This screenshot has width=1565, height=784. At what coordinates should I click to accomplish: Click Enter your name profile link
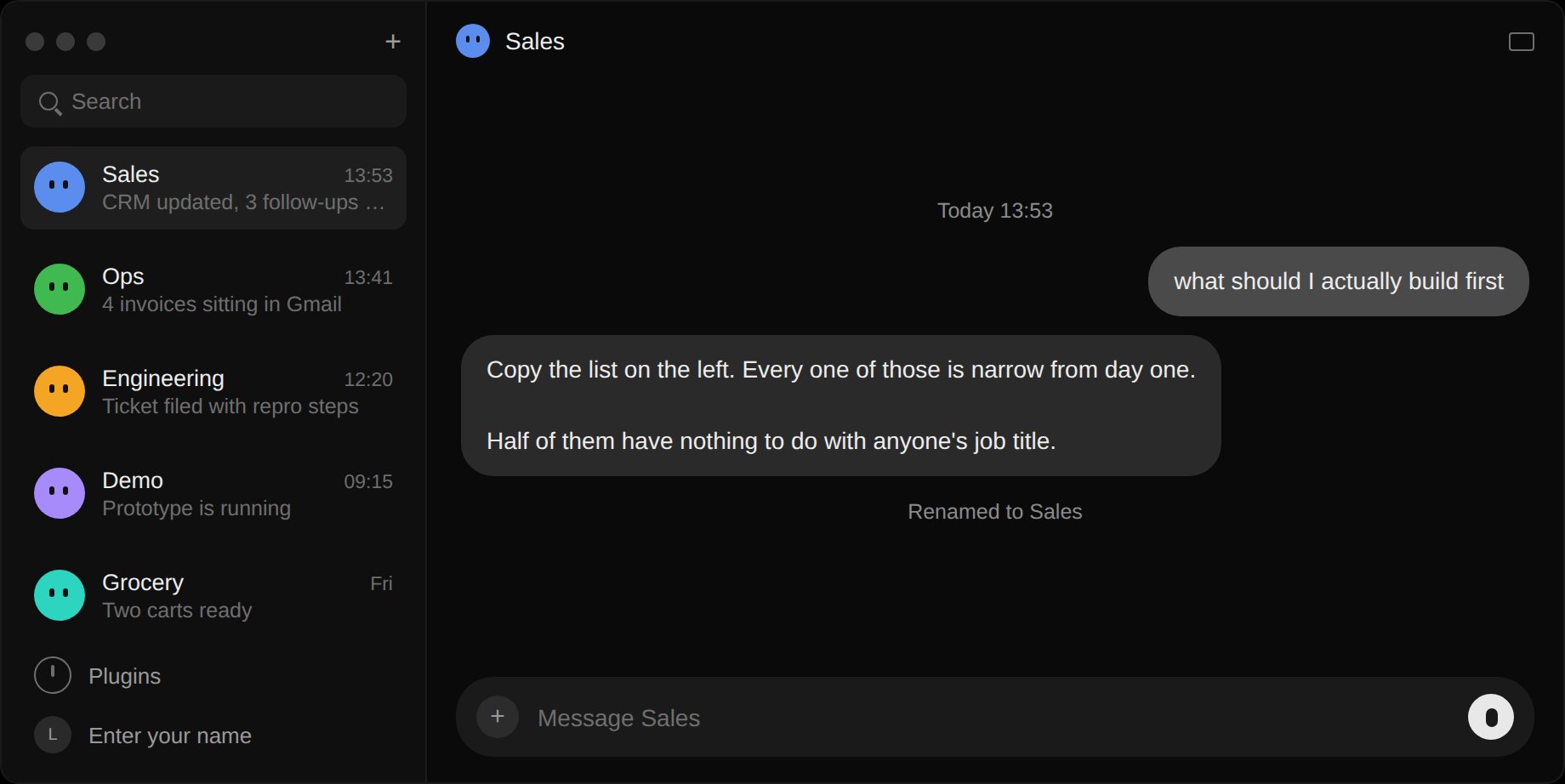pyautogui.click(x=170, y=736)
